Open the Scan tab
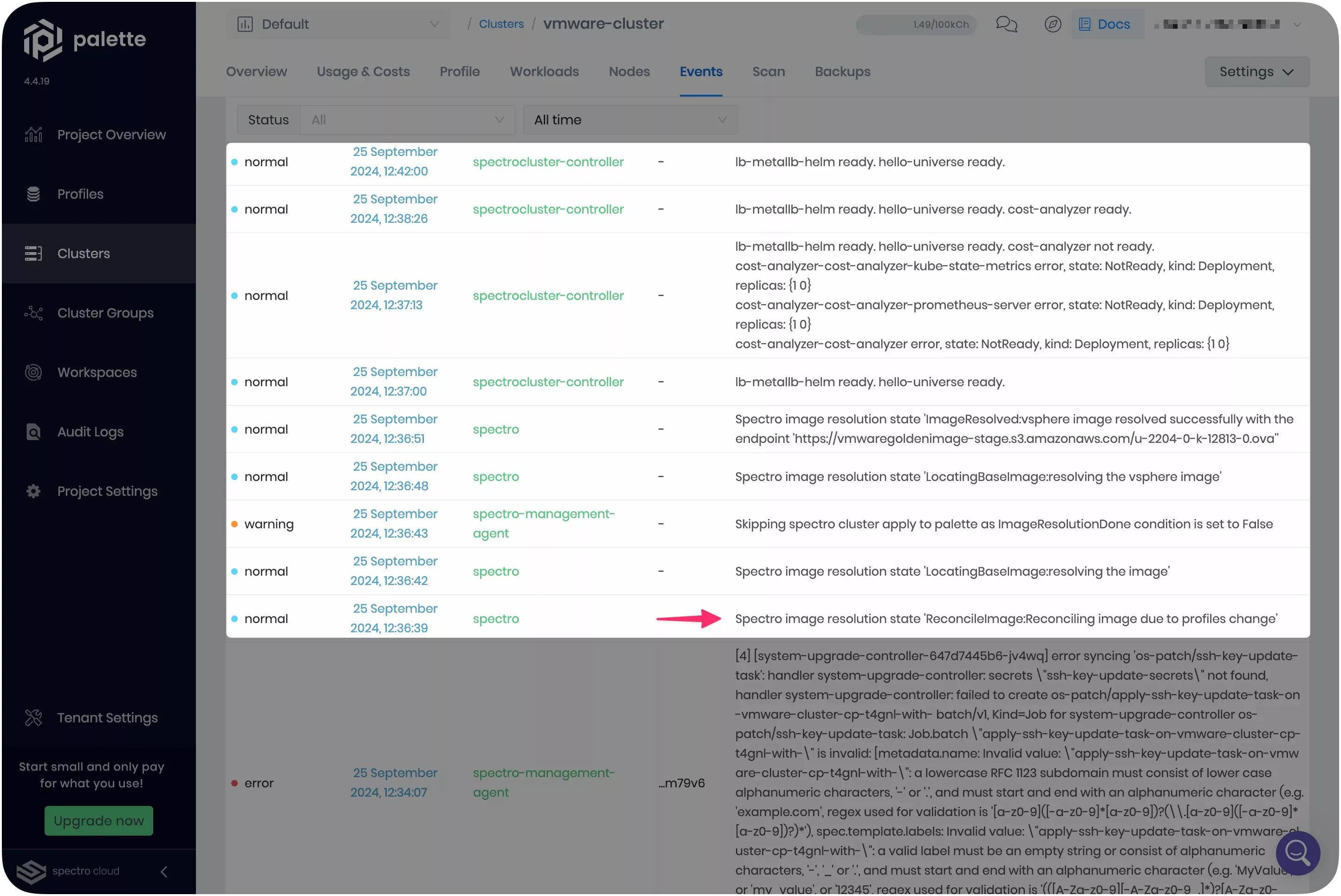Screen dimensions: 1341x896 (768, 71)
